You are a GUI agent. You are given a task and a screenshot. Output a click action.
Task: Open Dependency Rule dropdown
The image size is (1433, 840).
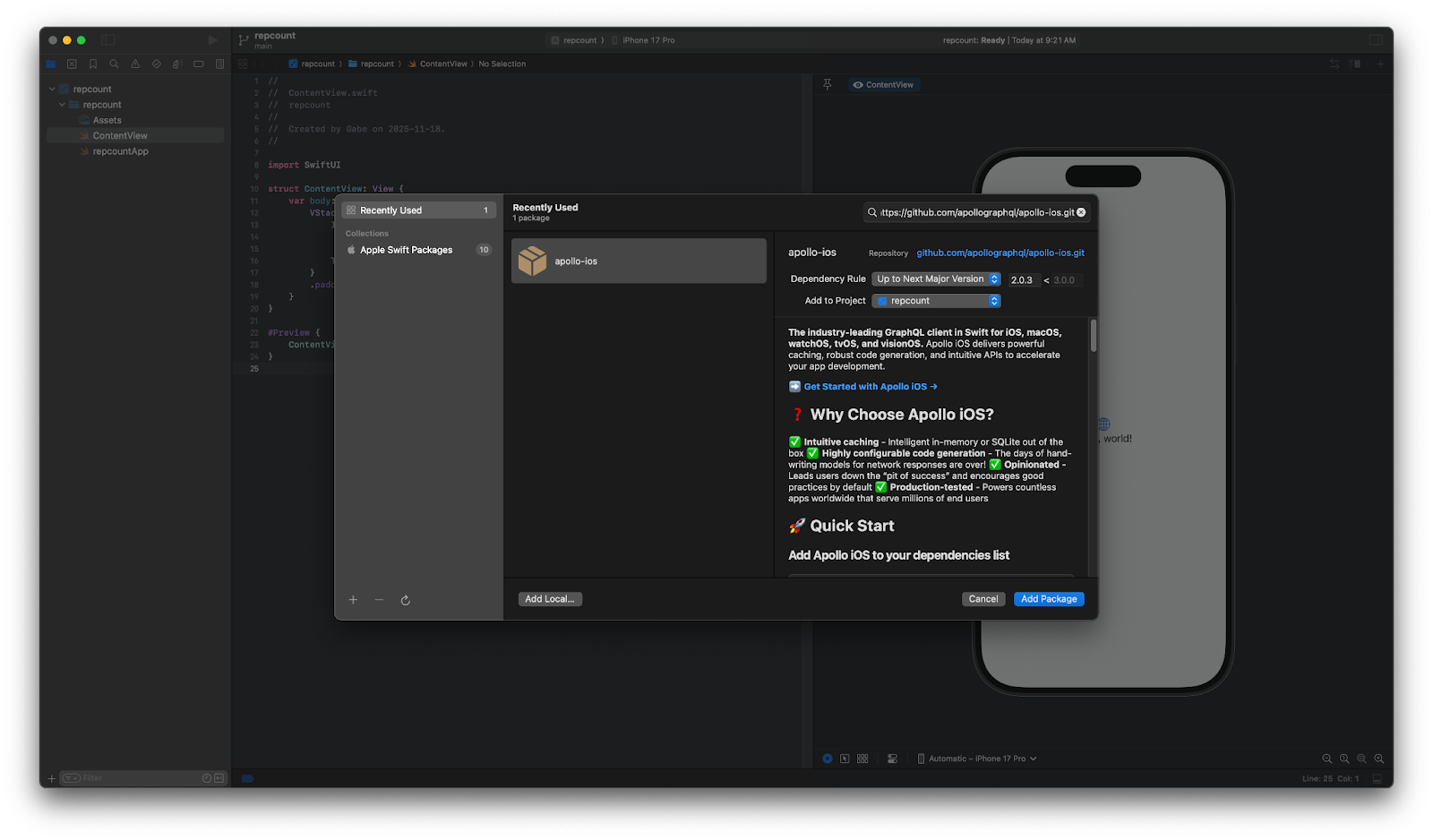(x=936, y=279)
